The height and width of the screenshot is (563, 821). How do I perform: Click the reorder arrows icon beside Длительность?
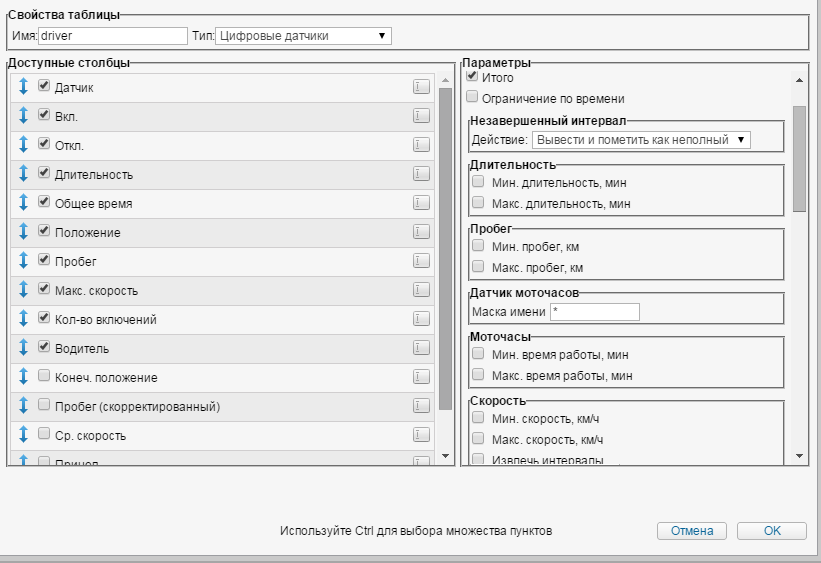[23, 175]
